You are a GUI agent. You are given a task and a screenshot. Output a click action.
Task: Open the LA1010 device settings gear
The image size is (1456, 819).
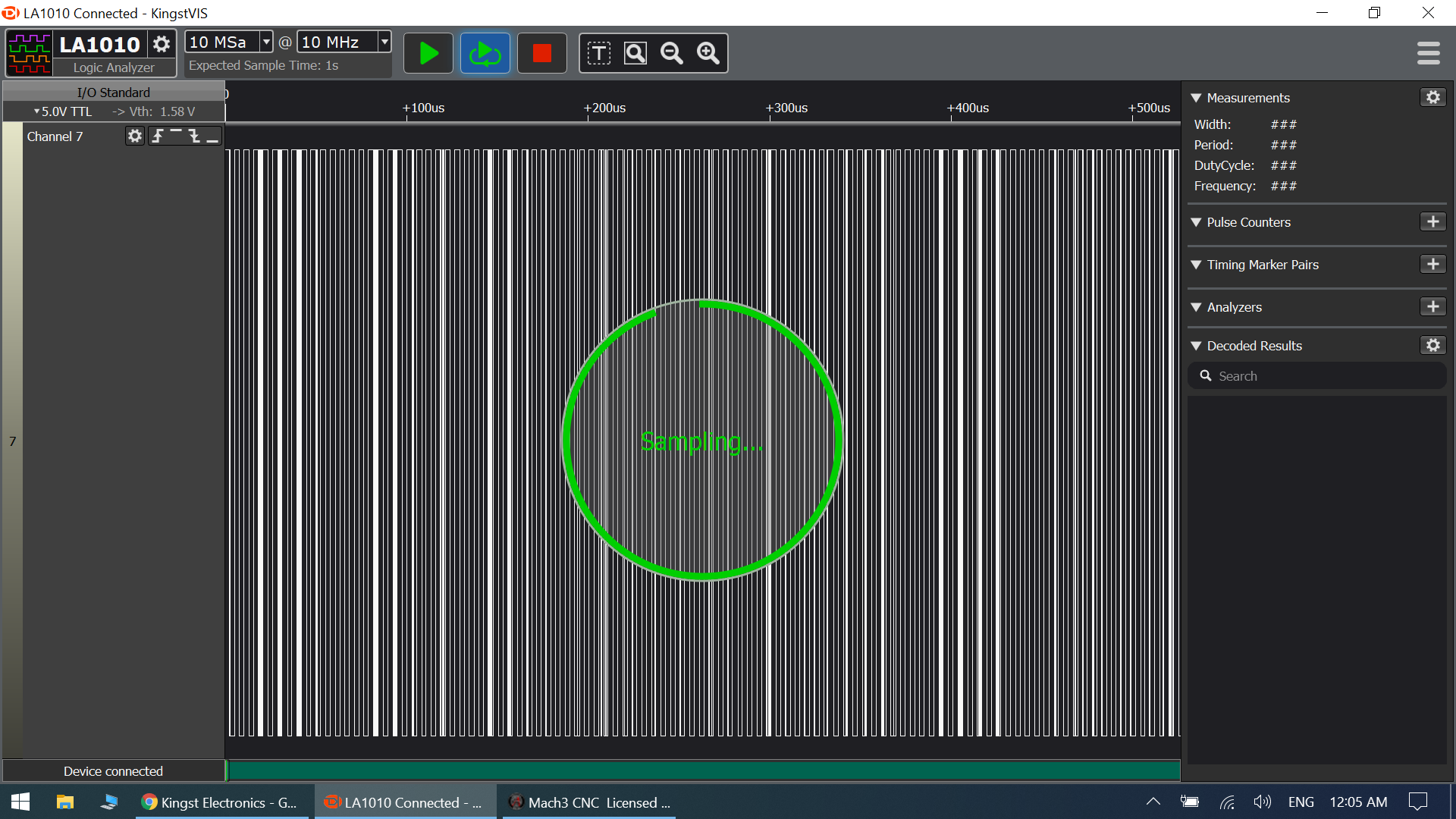[162, 44]
